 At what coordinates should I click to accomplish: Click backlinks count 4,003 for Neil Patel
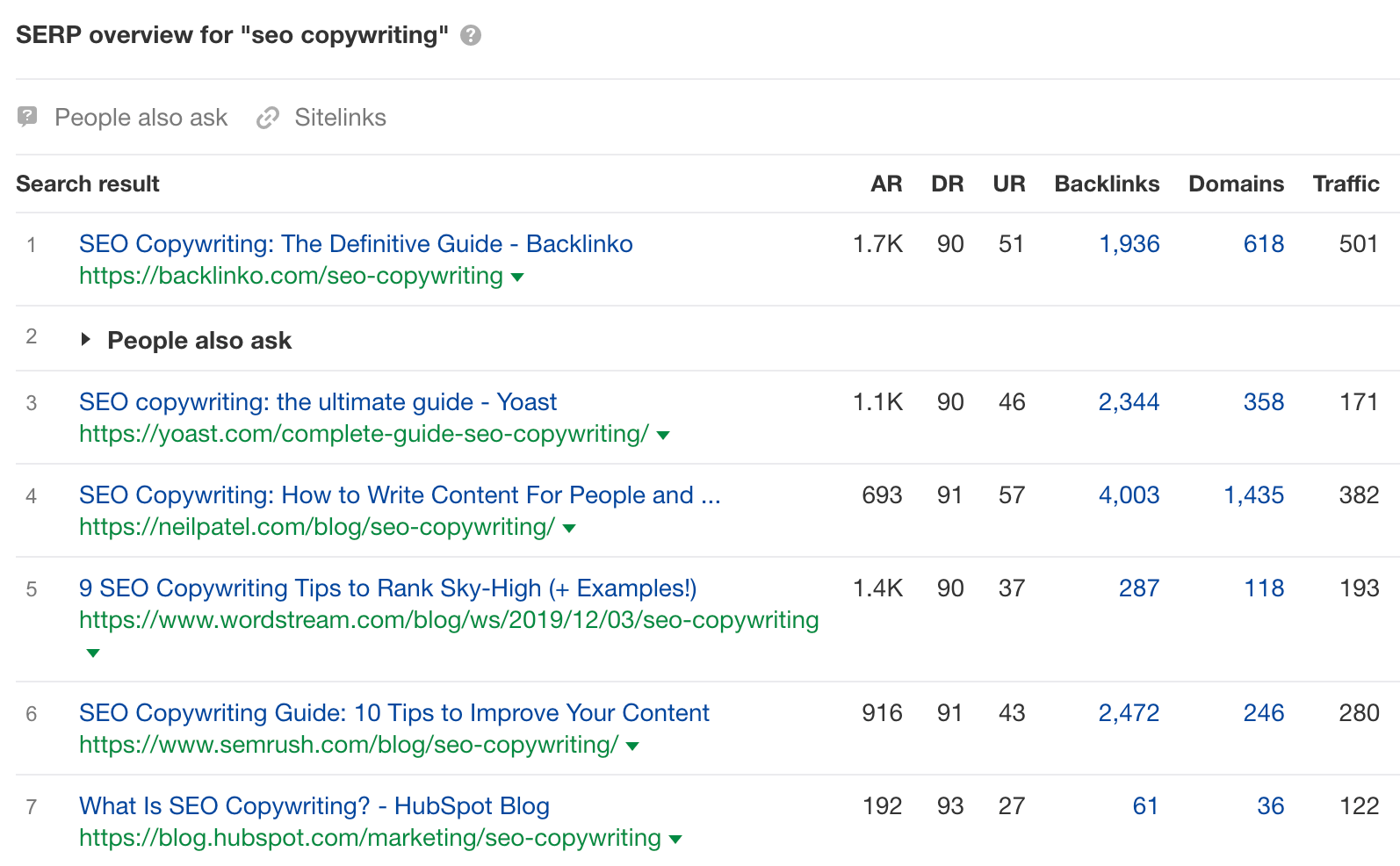(x=1129, y=494)
